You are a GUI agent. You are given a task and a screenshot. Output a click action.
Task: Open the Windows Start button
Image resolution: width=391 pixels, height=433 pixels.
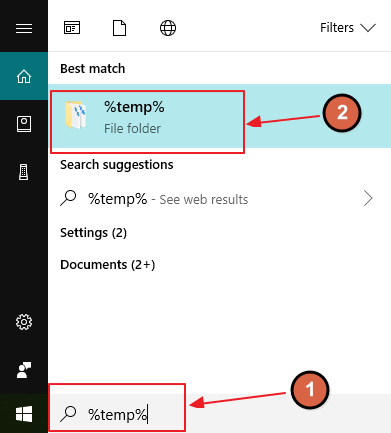pyautogui.click(x=24, y=414)
